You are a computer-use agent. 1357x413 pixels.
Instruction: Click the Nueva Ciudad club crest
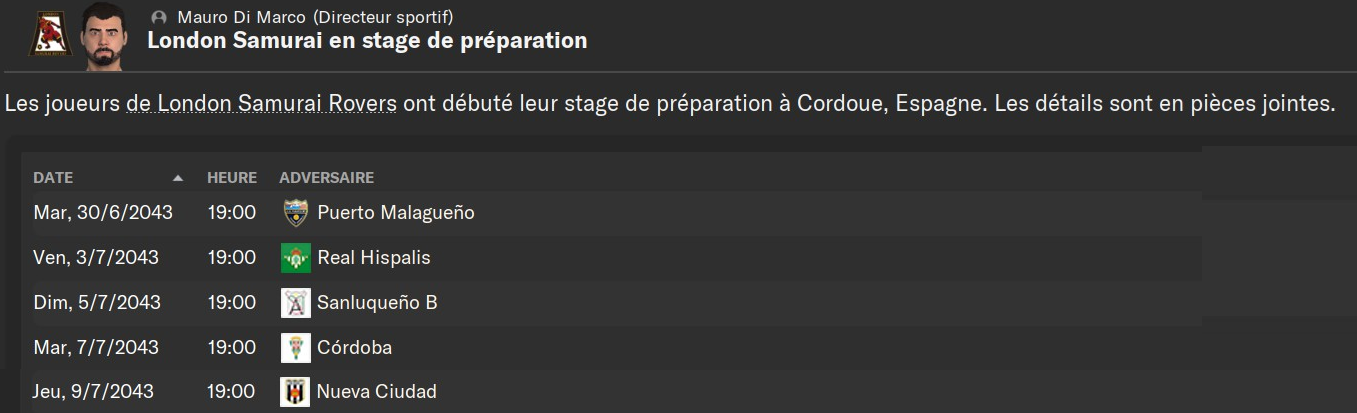(295, 392)
